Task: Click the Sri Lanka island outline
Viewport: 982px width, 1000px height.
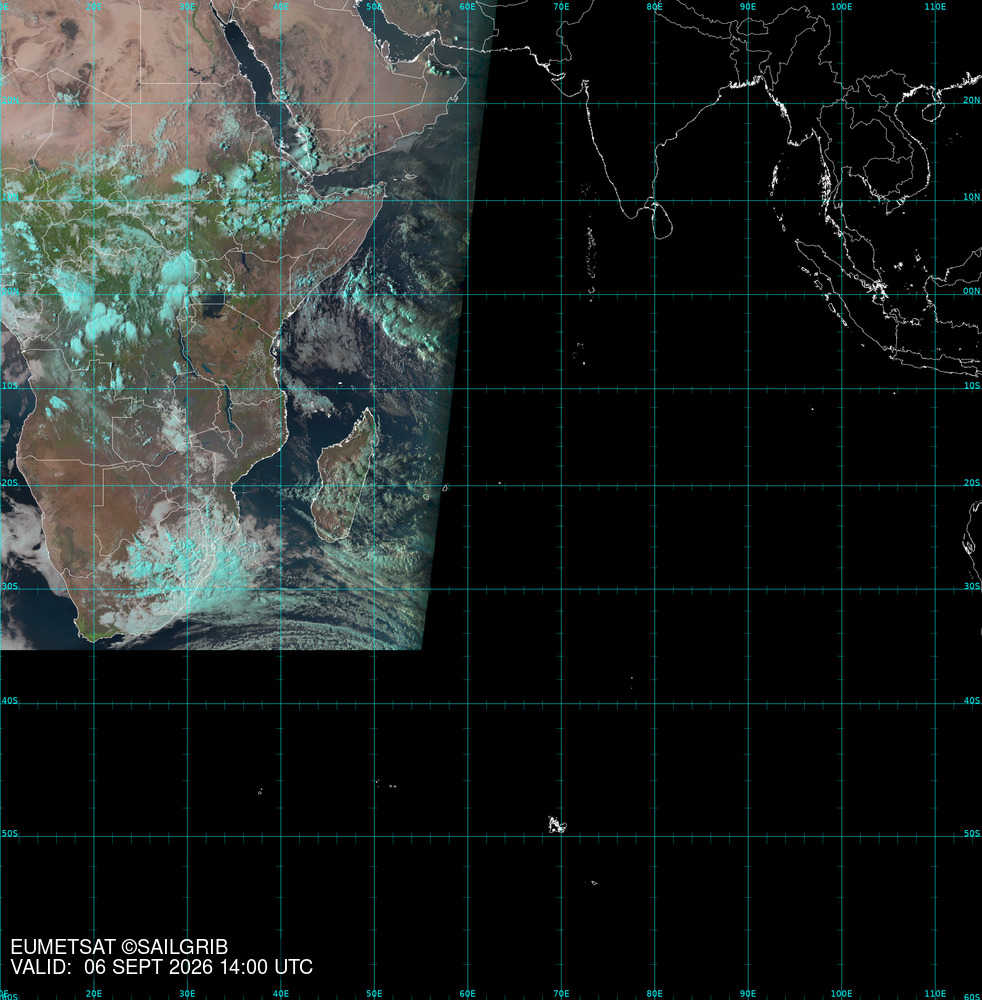Action: pos(662,220)
